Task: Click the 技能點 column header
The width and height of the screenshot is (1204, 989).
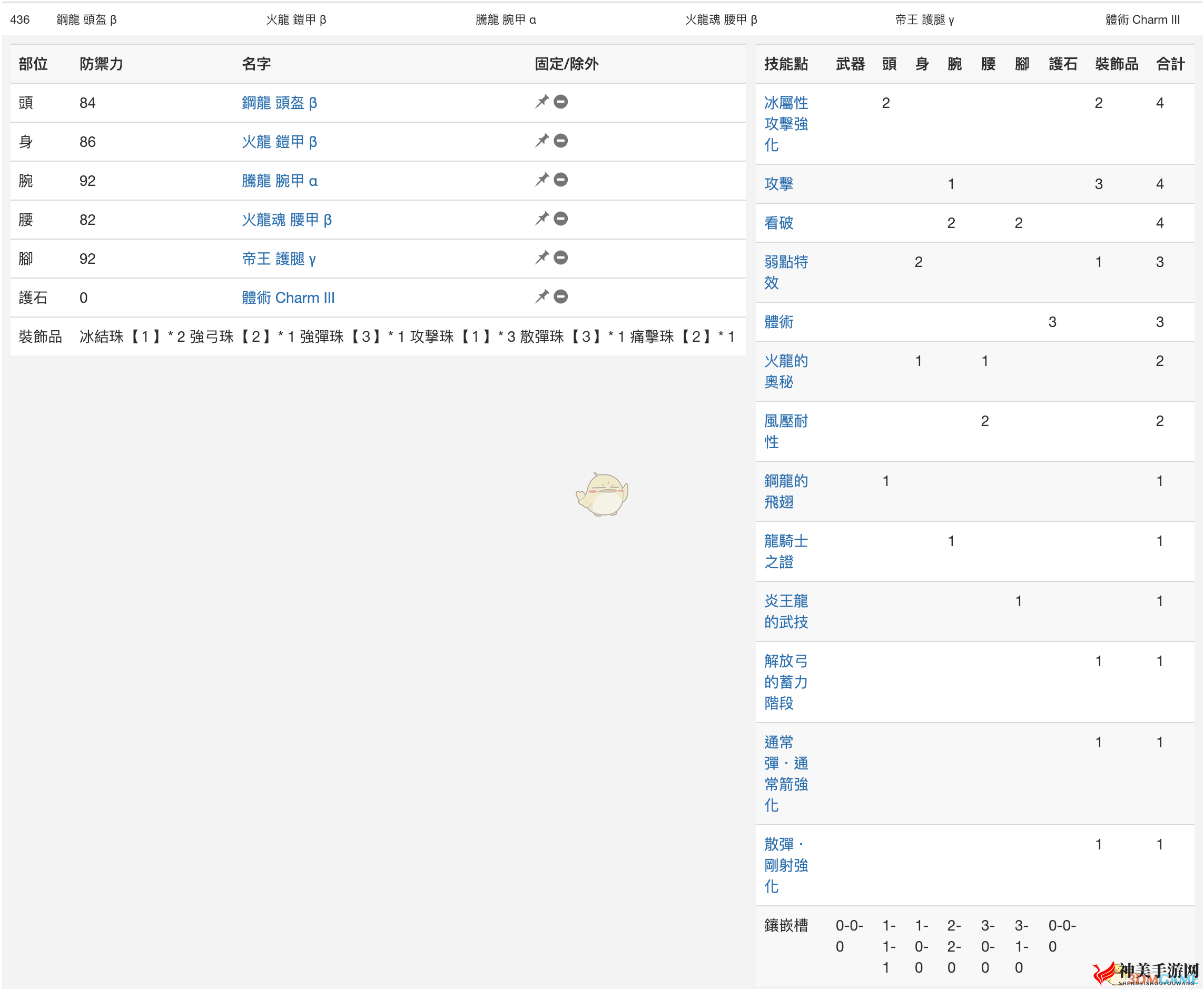Action: pyautogui.click(x=786, y=64)
